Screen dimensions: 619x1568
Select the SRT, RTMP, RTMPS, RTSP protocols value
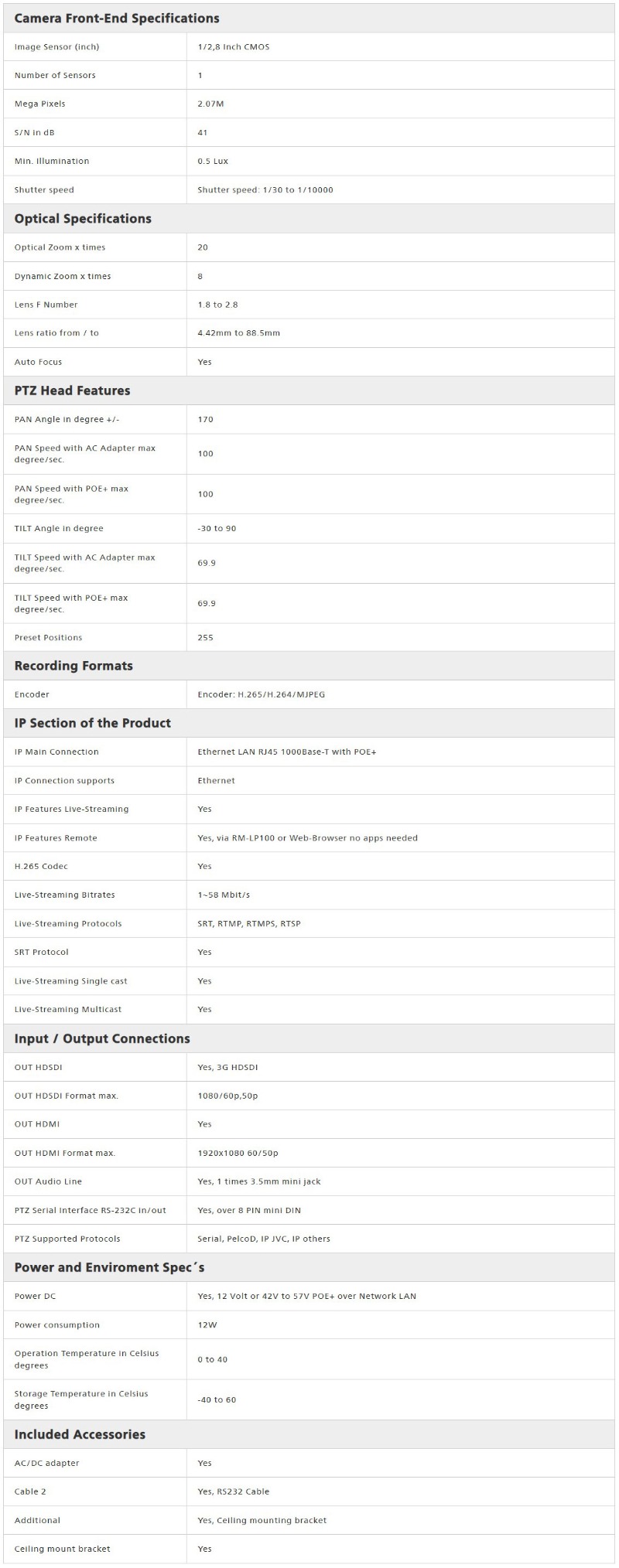tap(249, 924)
